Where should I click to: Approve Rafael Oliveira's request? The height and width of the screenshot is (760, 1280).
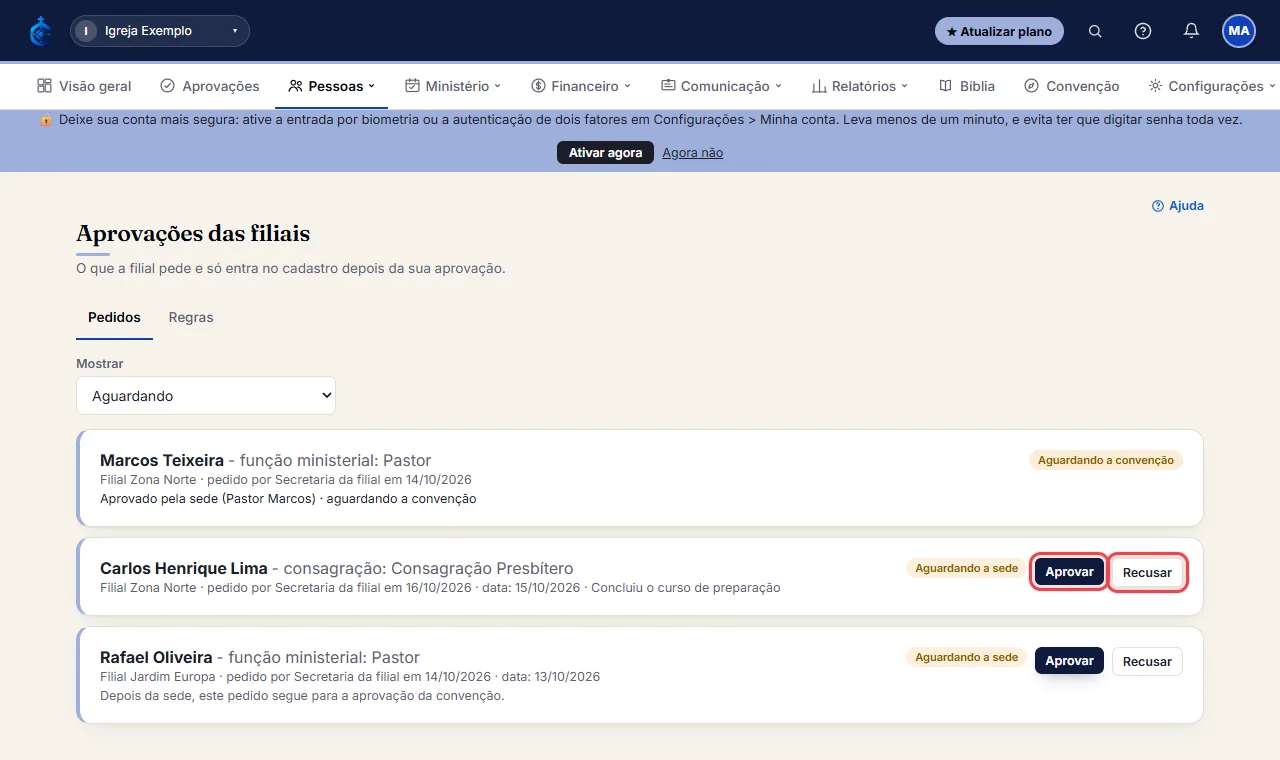[1069, 661]
